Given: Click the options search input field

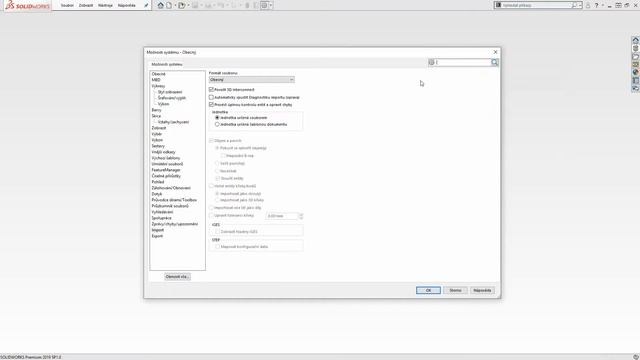Looking at the screenshot, I should (463, 62).
